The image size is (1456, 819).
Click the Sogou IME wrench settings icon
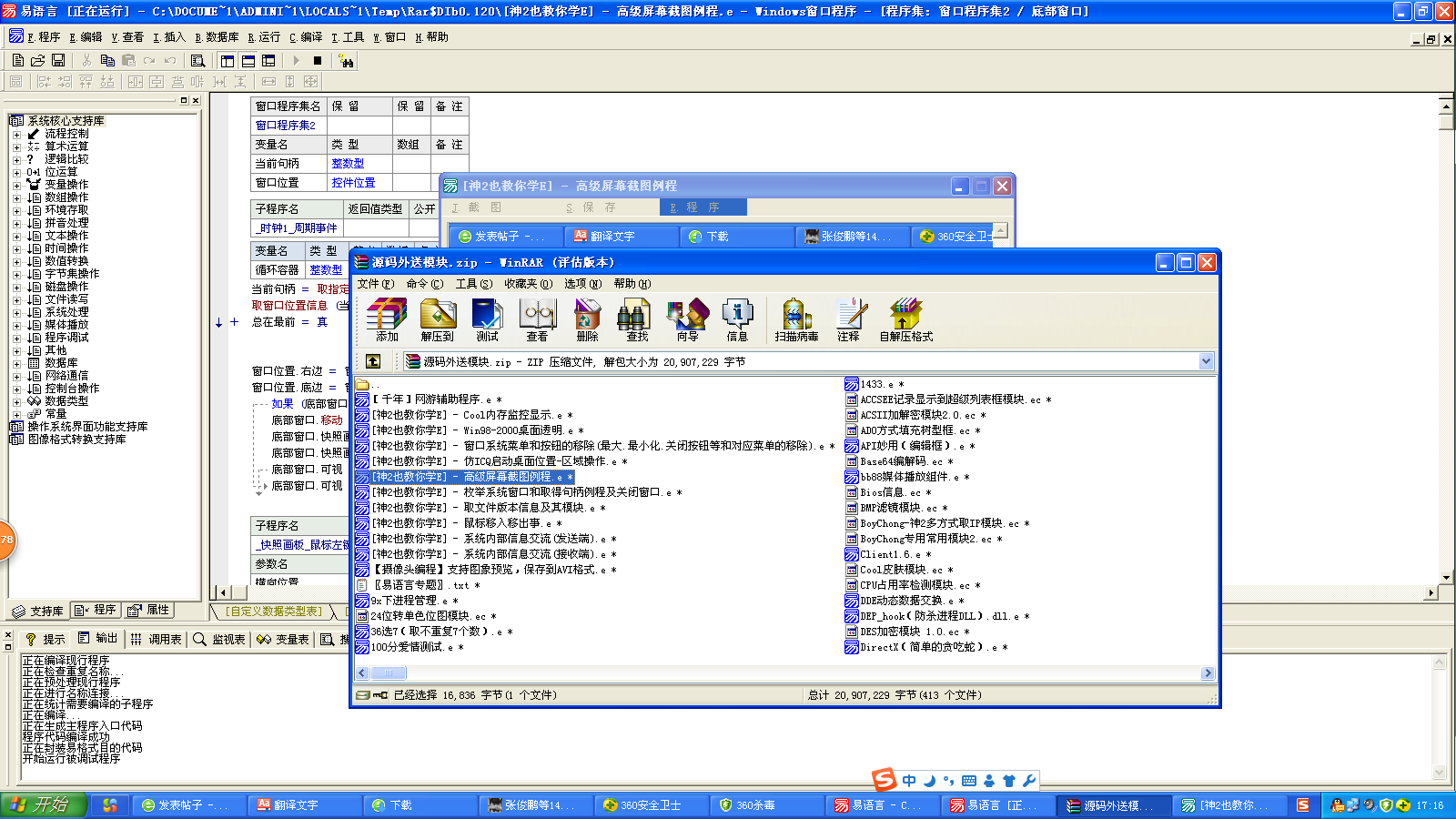point(1029,781)
